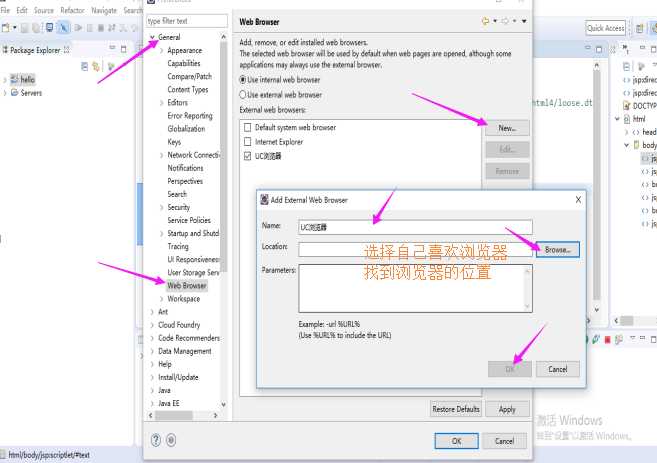657x463 pixels.
Task: Collapse the html node in Outline
Action: [617, 119]
